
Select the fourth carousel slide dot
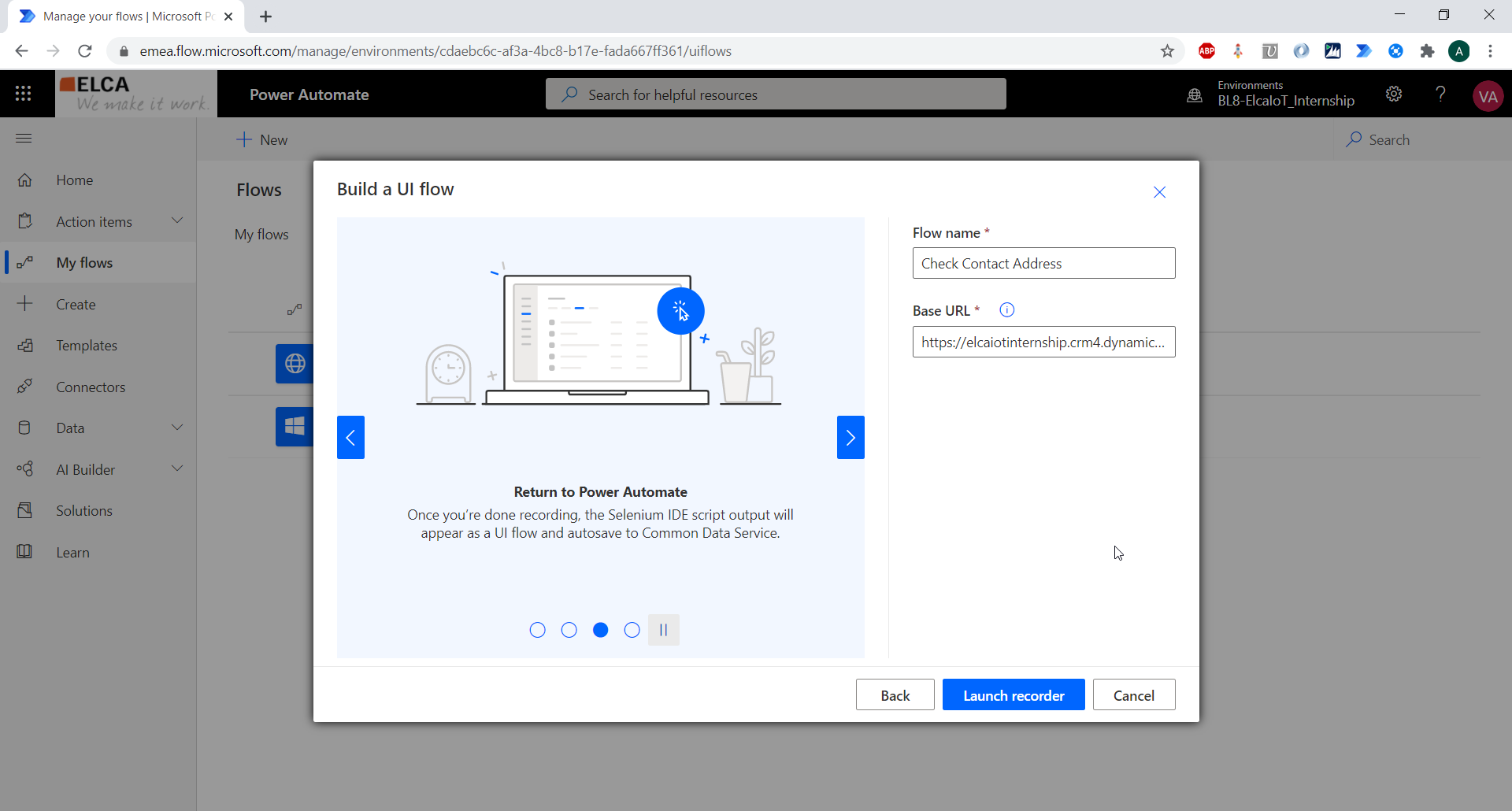pyautogui.click(x=632, y=630)
